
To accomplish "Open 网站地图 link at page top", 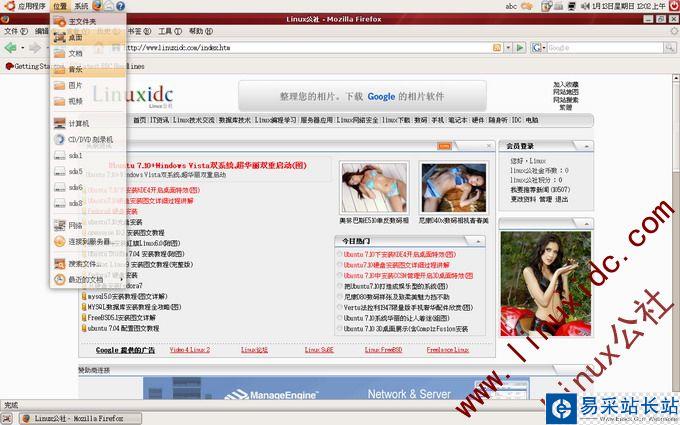I will 566,92.
